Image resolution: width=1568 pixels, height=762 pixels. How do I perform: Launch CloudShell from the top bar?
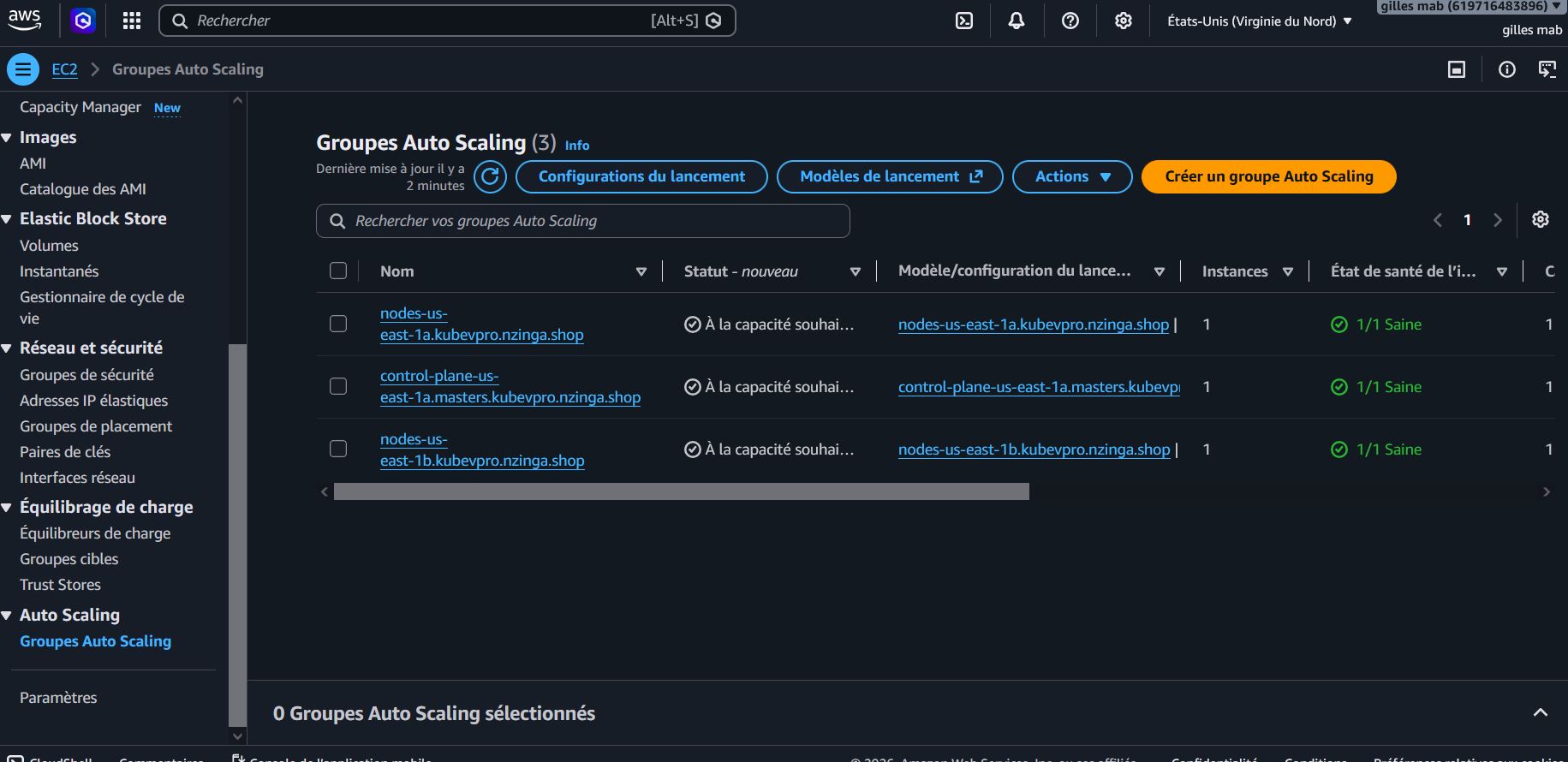click(964, 21)
